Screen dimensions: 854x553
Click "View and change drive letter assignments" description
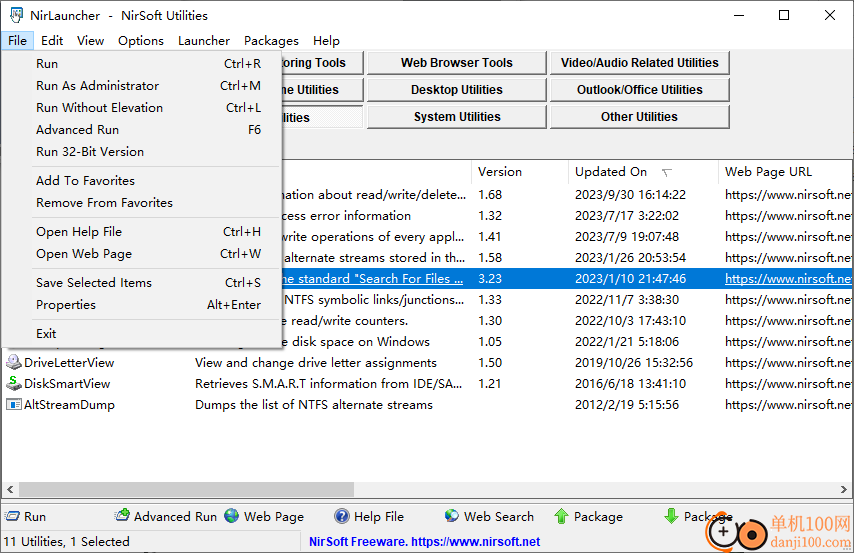316,363
